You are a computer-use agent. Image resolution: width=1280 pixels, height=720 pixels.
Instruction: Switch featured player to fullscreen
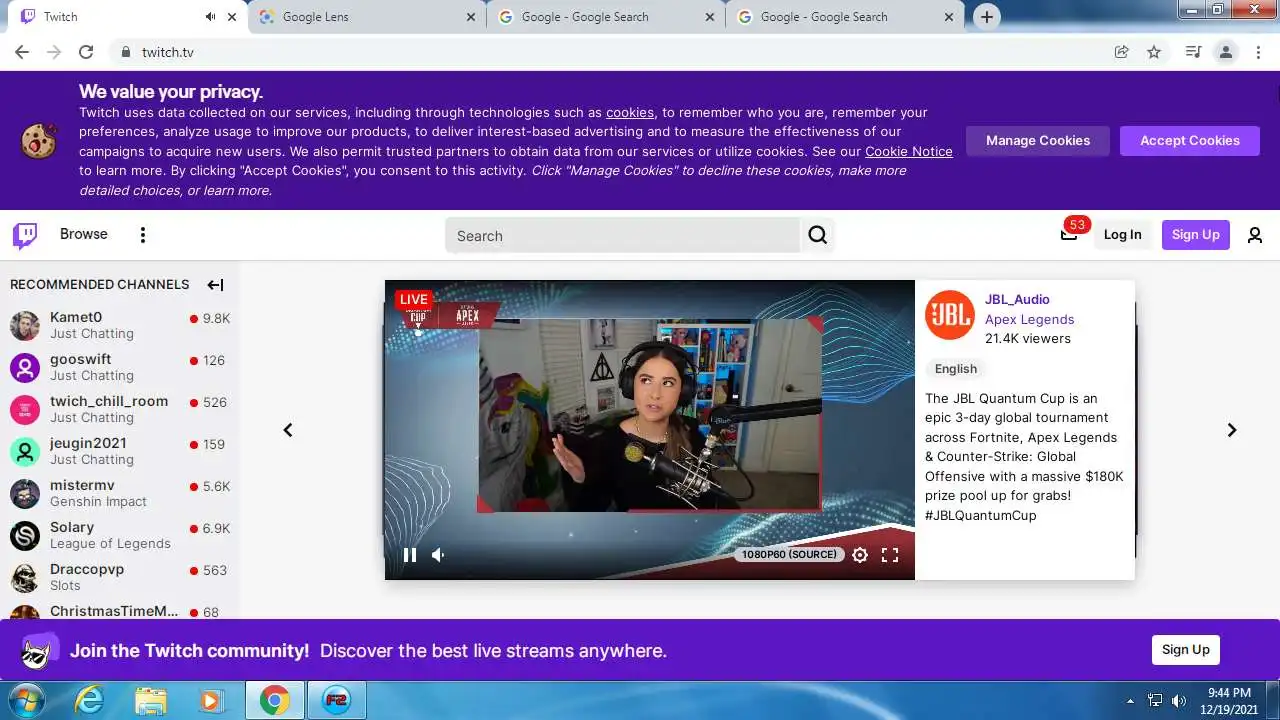click(890, 555)
